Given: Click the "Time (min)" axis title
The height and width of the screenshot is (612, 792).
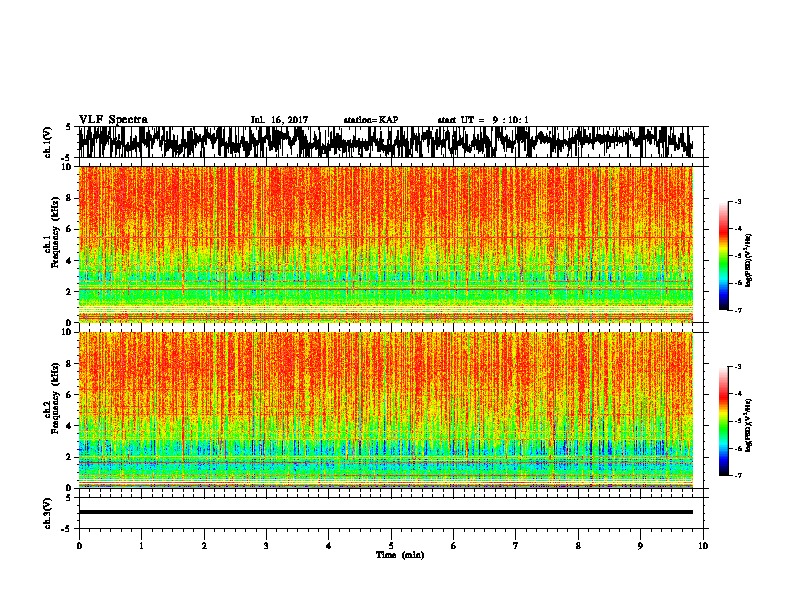Looking at the screenshot, I should 400,555.
